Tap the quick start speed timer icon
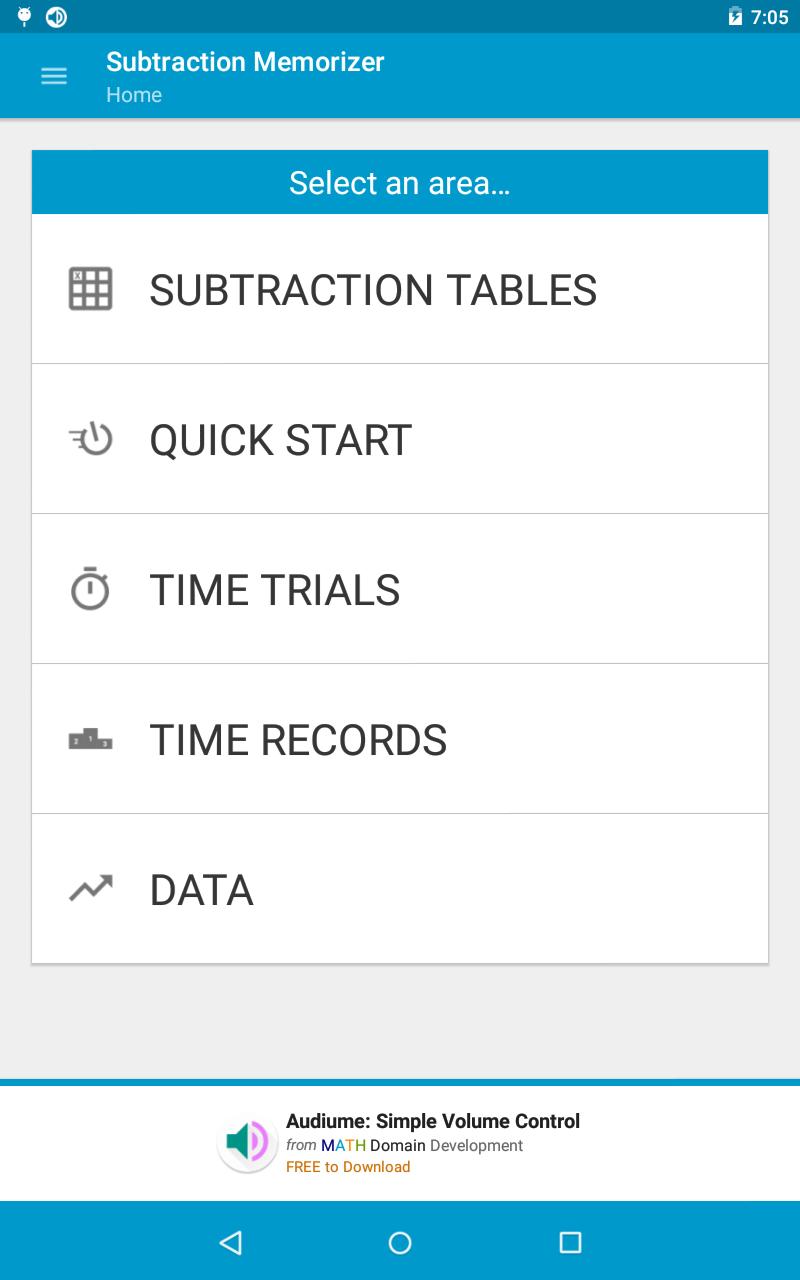Viewport: 800px width, 1280px height. click(x=90, y=439)
